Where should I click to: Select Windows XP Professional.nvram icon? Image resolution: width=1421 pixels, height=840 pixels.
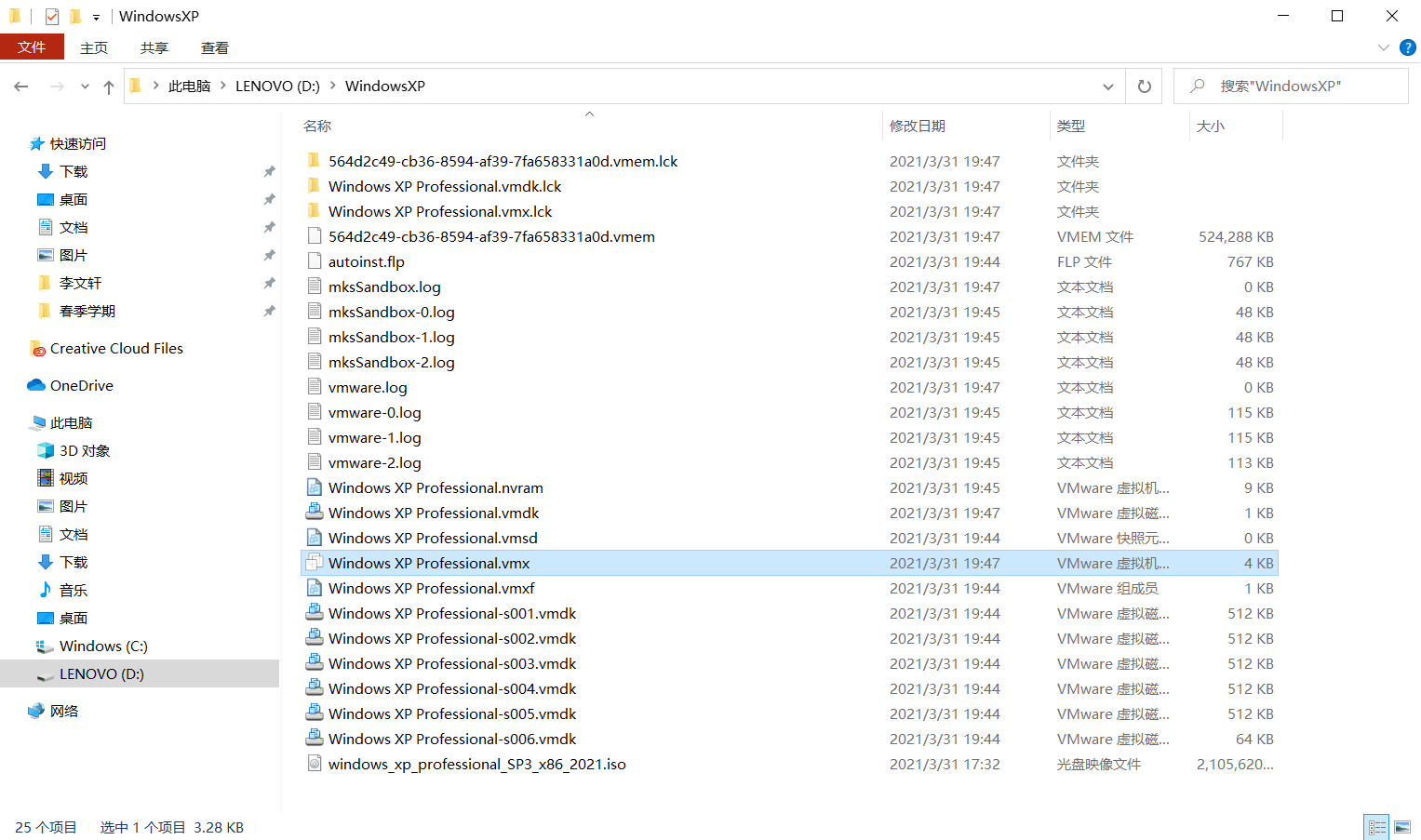point(315,487)
